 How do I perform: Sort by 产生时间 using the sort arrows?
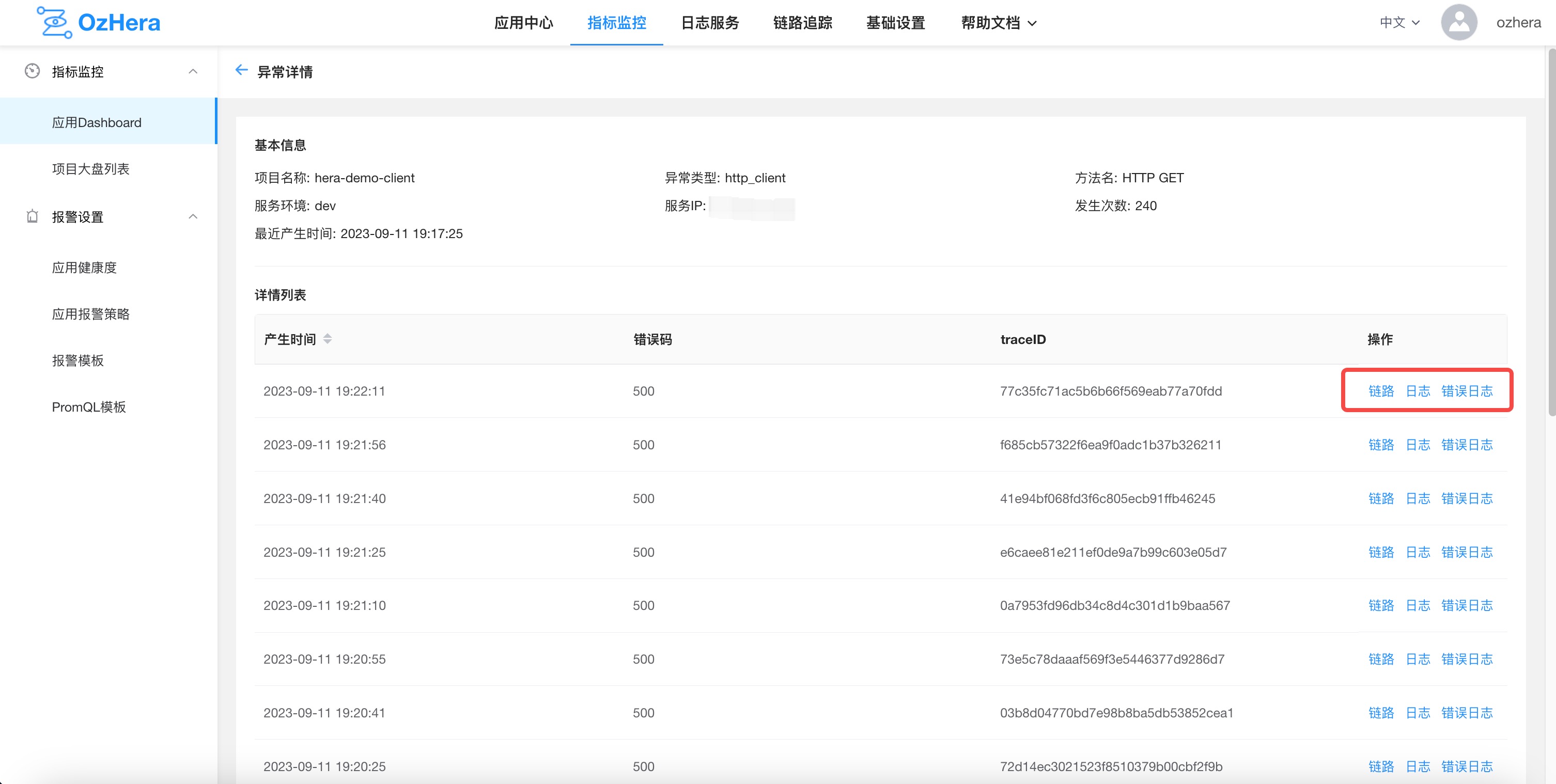click(x=328, y=339)
